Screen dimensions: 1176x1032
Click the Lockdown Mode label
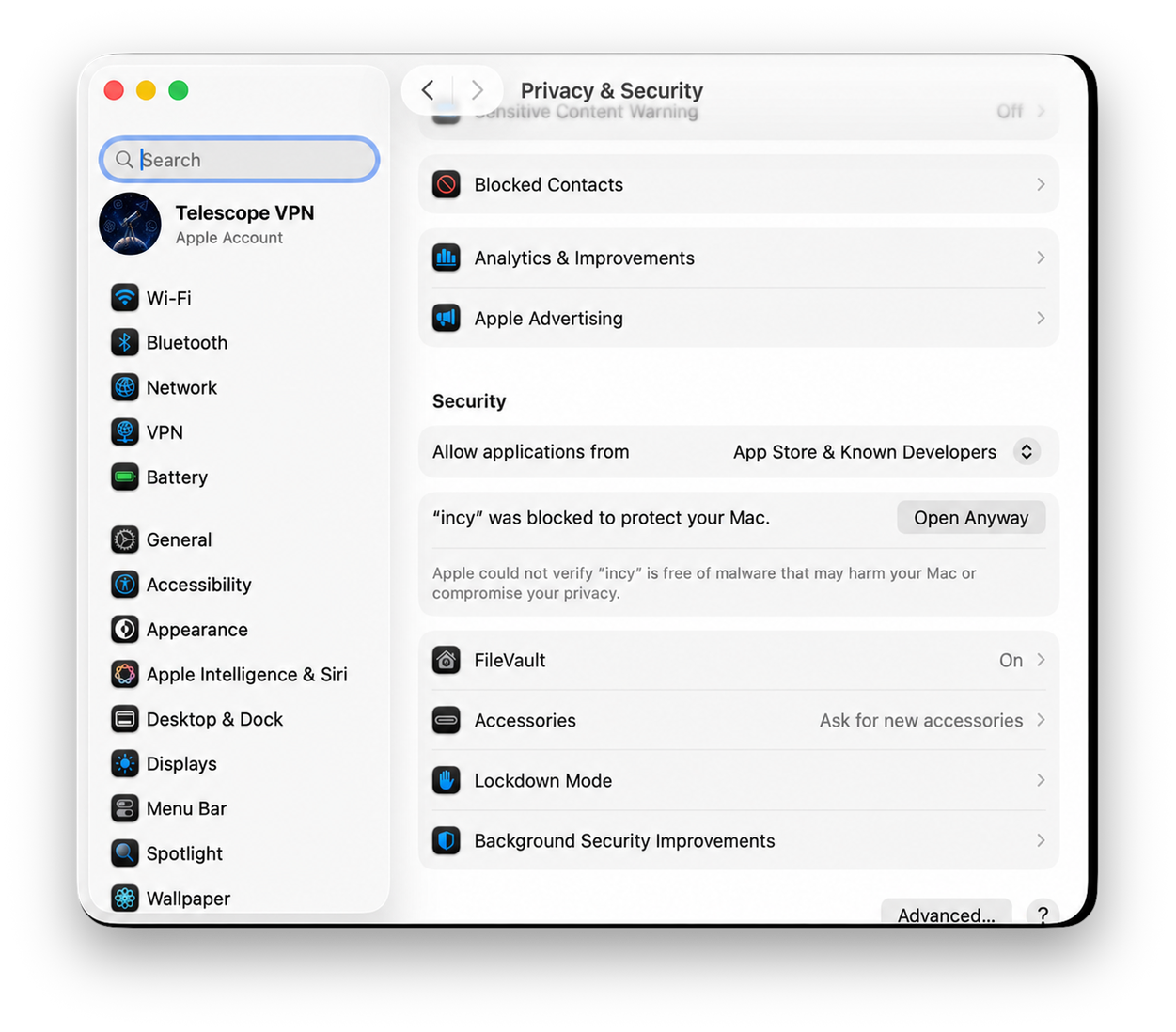coord(543,780)
